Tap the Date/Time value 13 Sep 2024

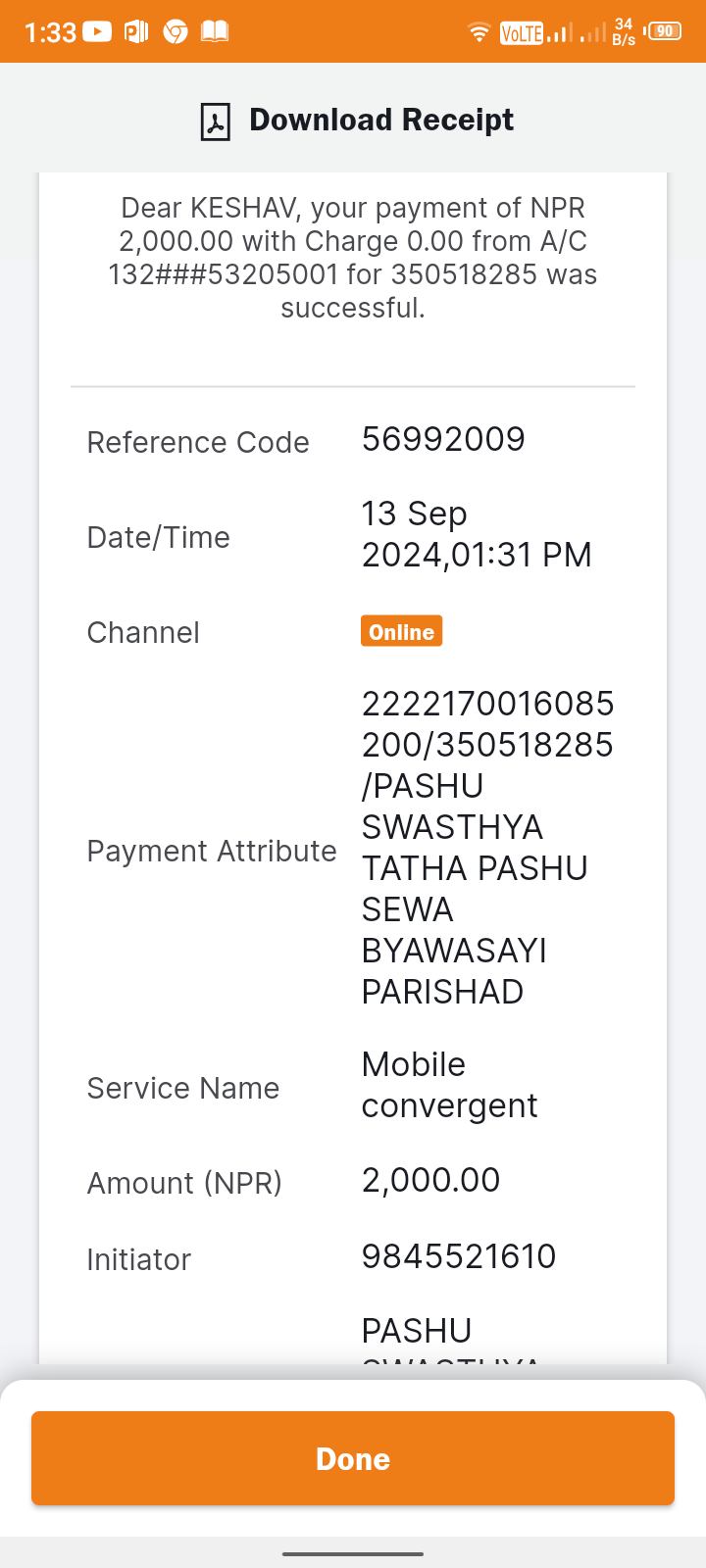[477, 534]
